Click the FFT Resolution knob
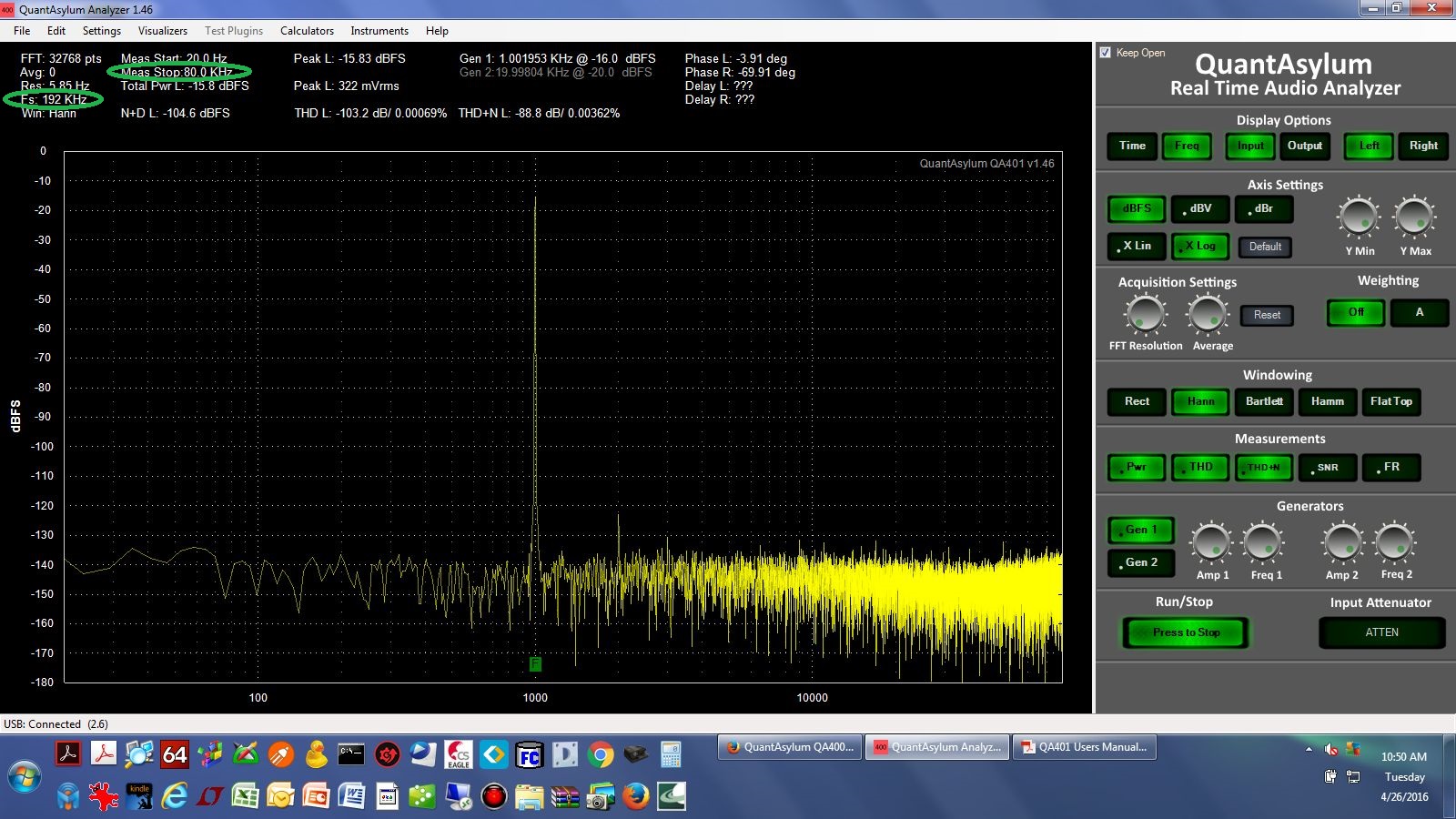The width and height of the screenshot is (1456, 819). 1145,314
